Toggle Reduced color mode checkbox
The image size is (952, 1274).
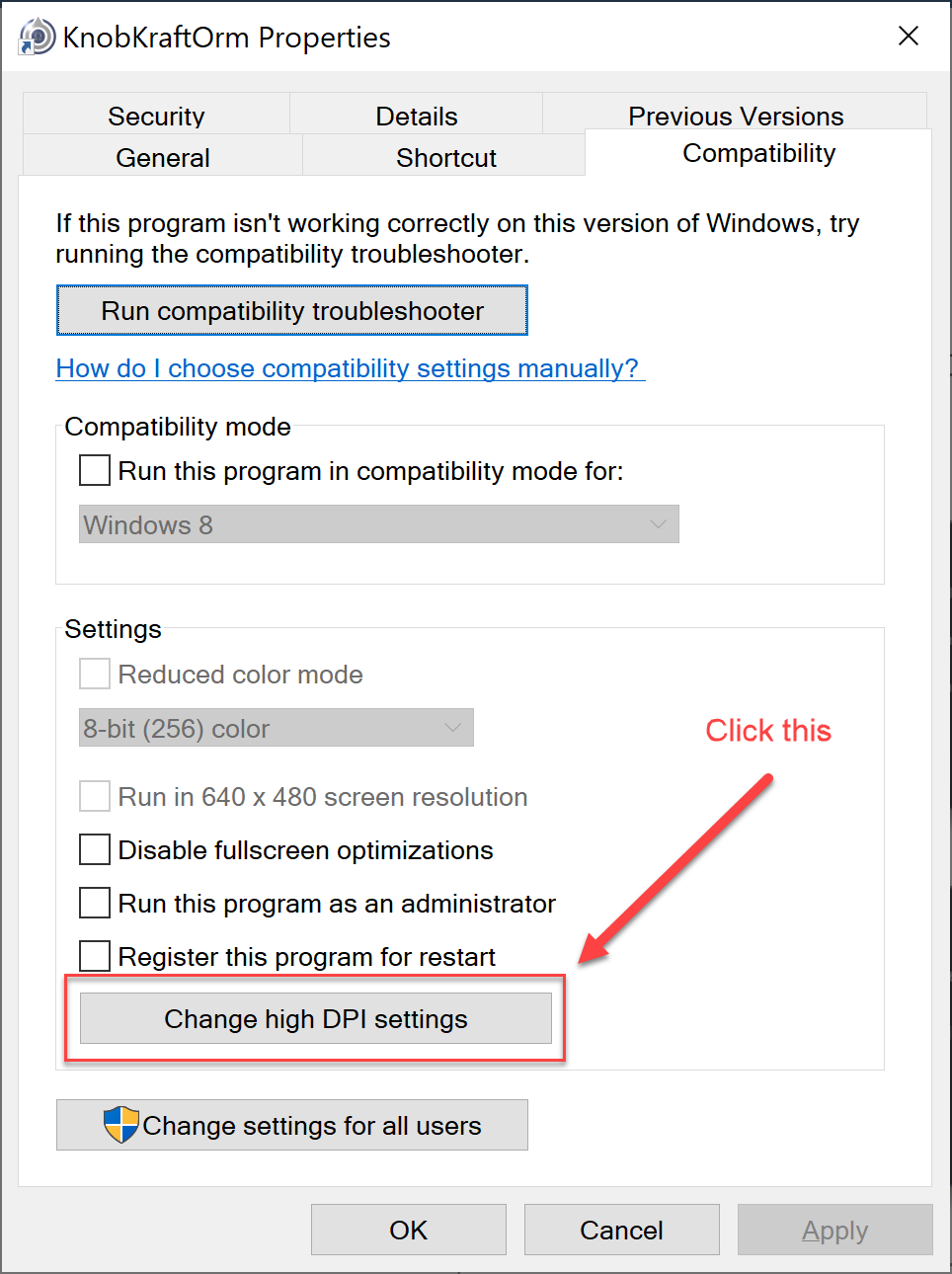click(95, 674)
